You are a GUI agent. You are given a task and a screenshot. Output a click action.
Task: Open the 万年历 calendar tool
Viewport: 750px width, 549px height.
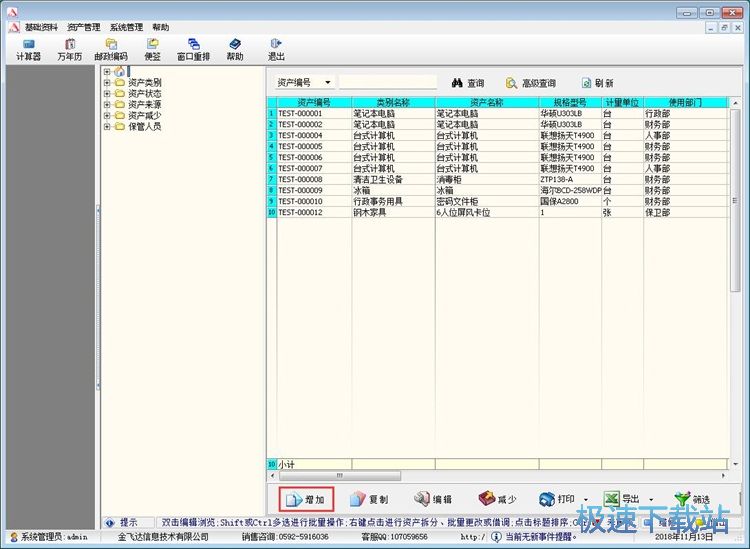tap(69, 49)
